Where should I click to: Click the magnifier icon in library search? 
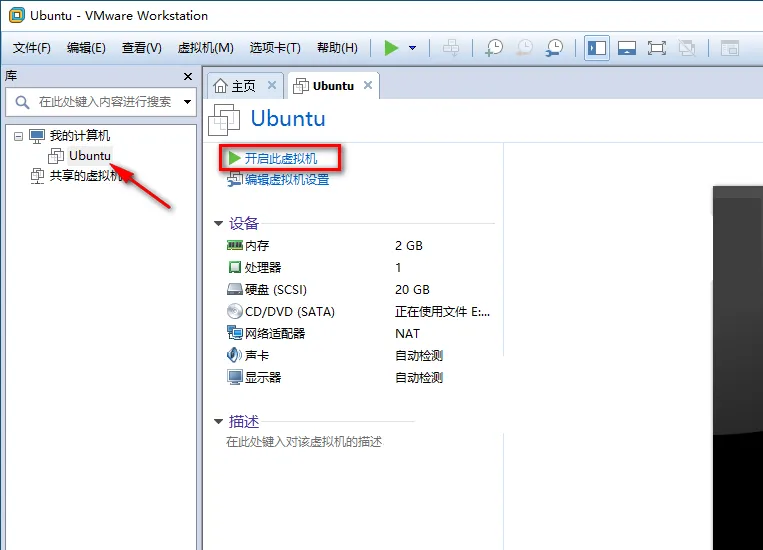(x=22, y=102)
